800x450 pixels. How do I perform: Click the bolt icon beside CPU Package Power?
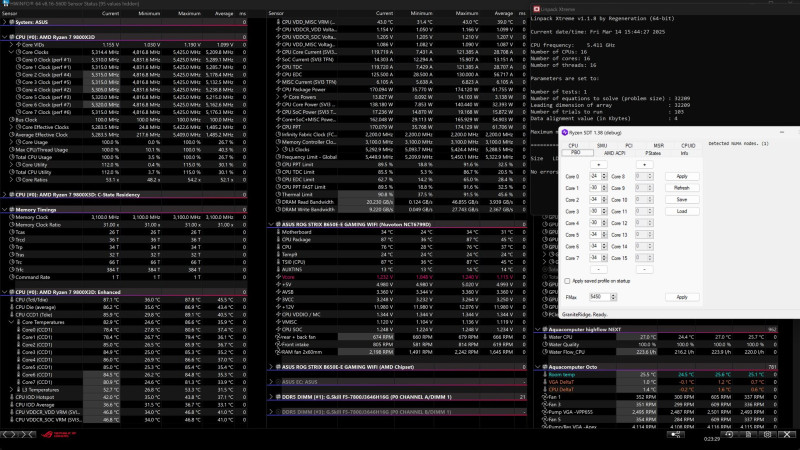click(x=278, y=89)
